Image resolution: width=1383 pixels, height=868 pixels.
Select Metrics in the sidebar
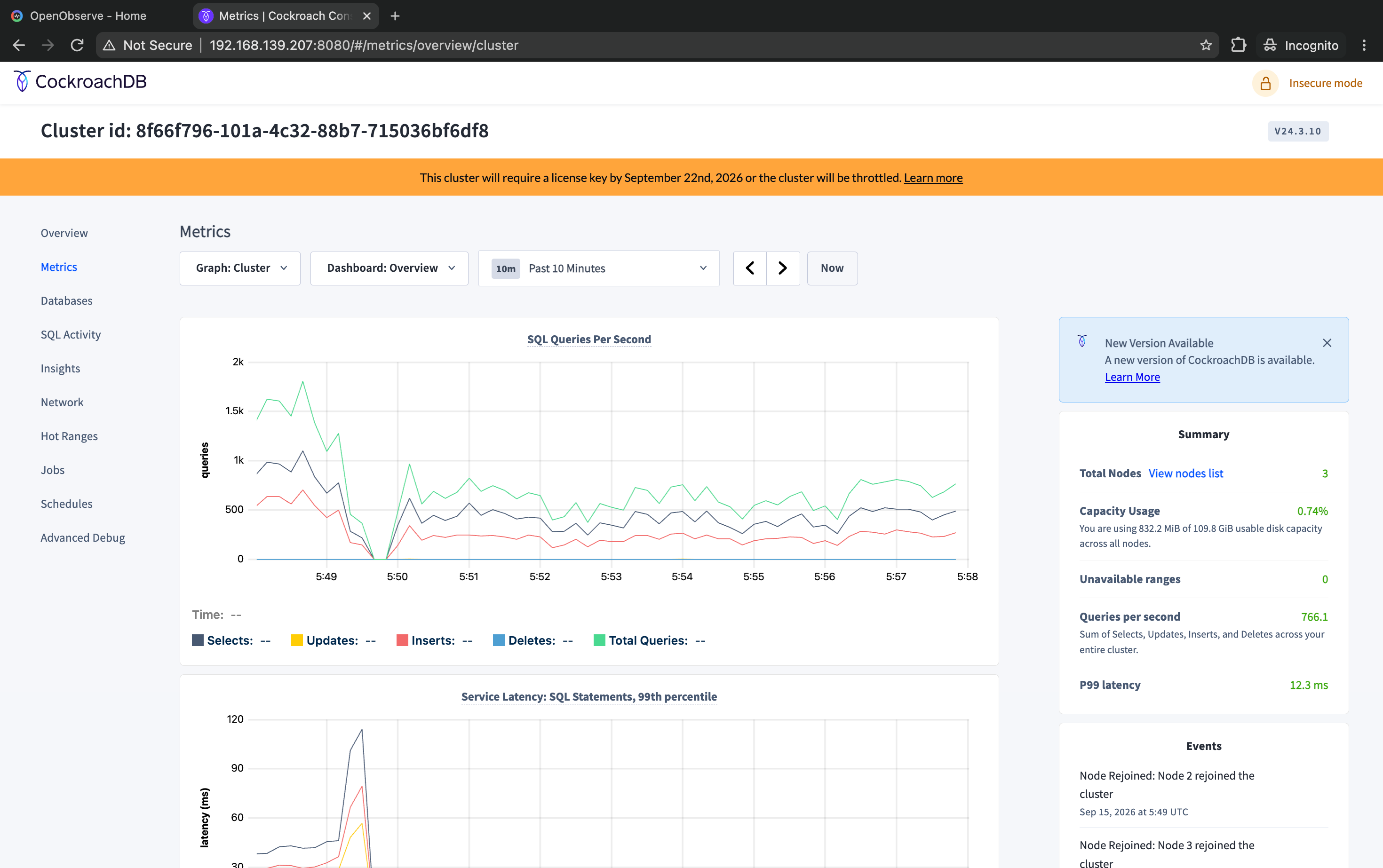[x=59, y=267]
